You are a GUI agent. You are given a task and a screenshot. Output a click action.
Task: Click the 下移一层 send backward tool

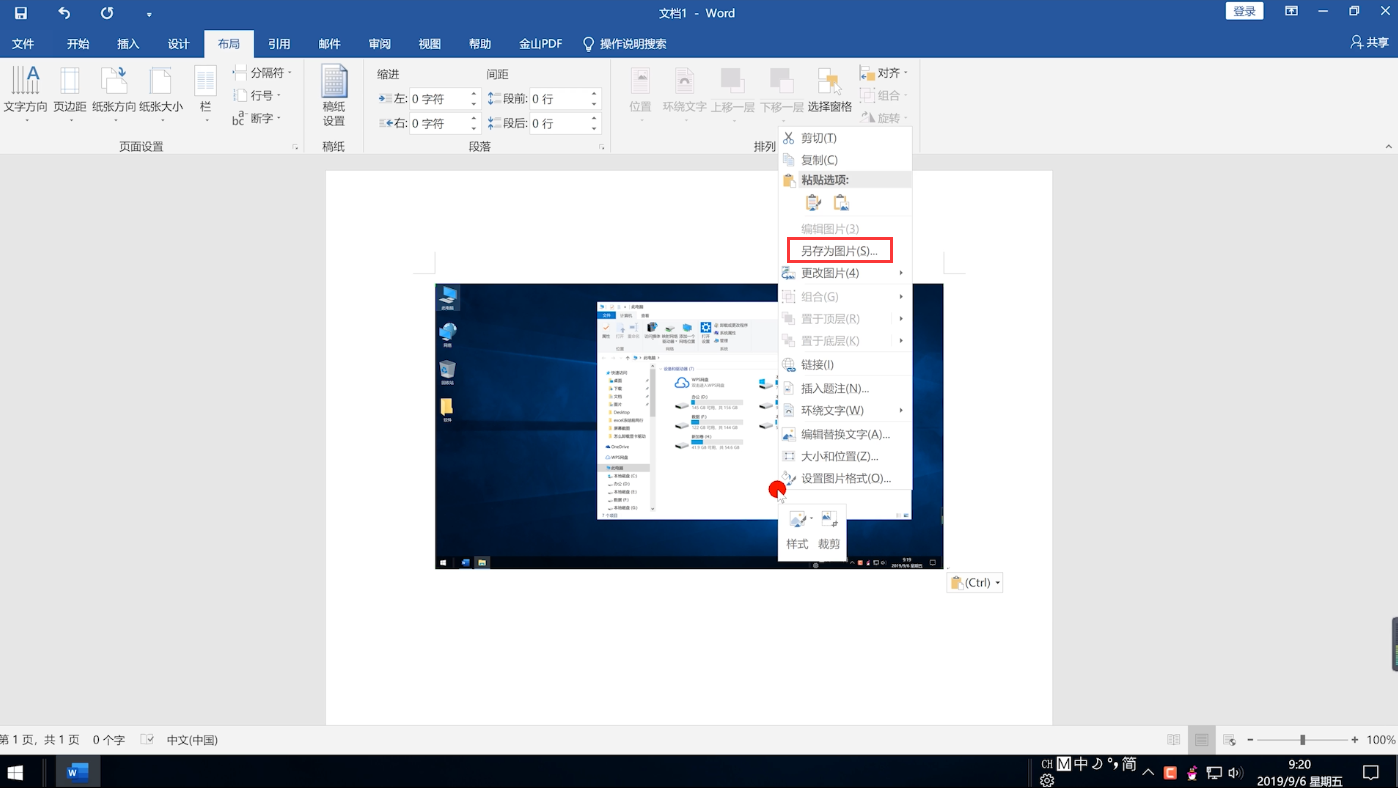point(782,95)
